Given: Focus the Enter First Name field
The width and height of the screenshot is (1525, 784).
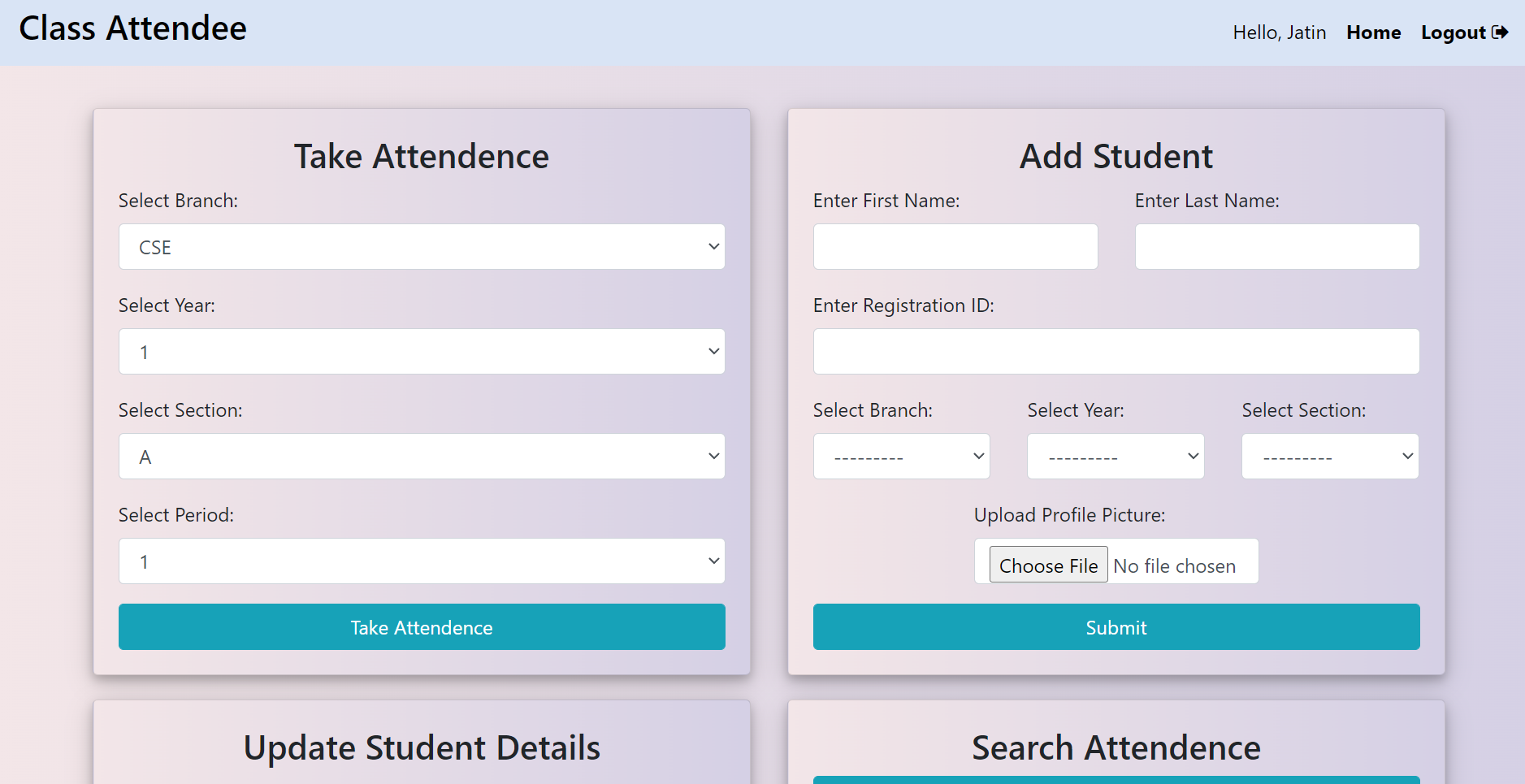Looking at the screenshot, I should (x=955, y=247).
